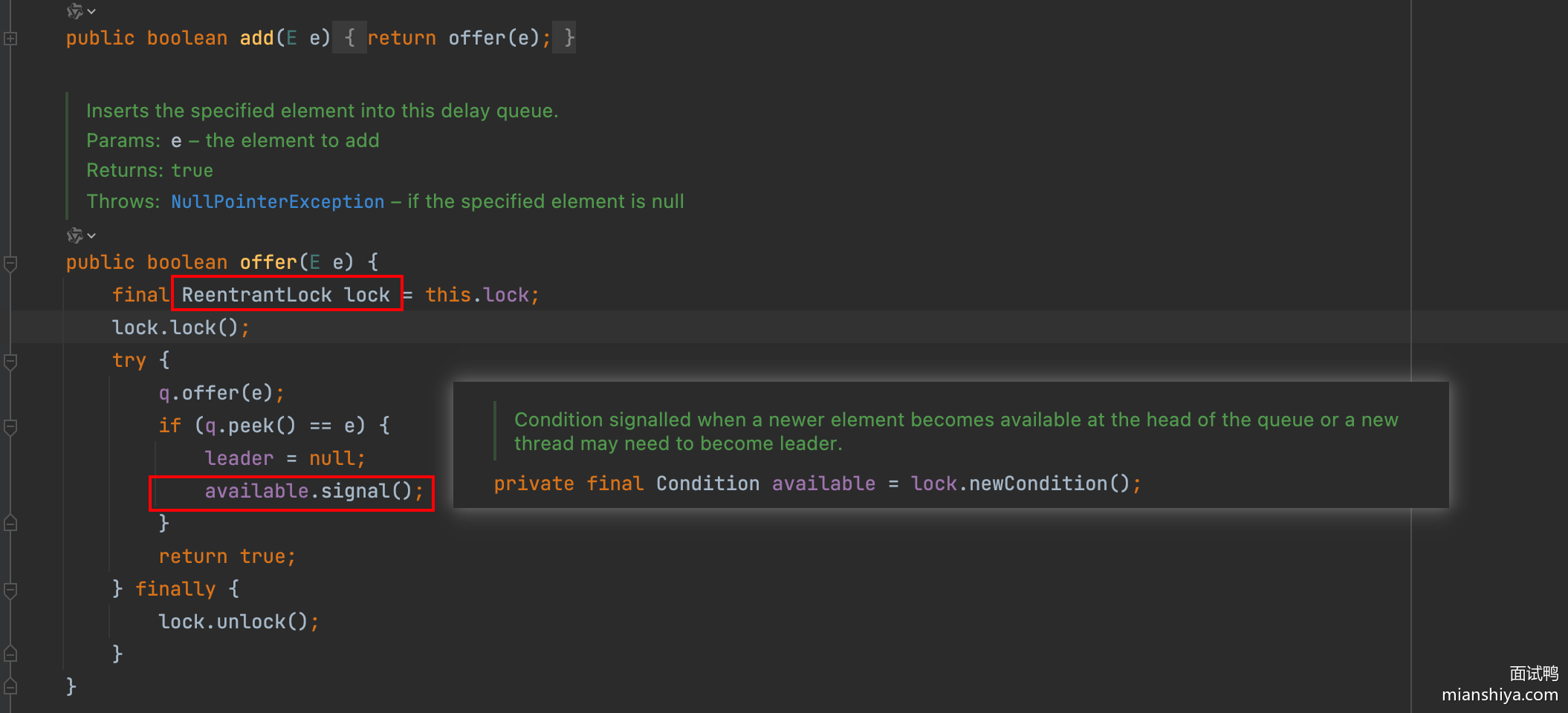Click the Condition type in the popup
The width and height of the screenshot is (1568, 713).
(x=707, y=484)
